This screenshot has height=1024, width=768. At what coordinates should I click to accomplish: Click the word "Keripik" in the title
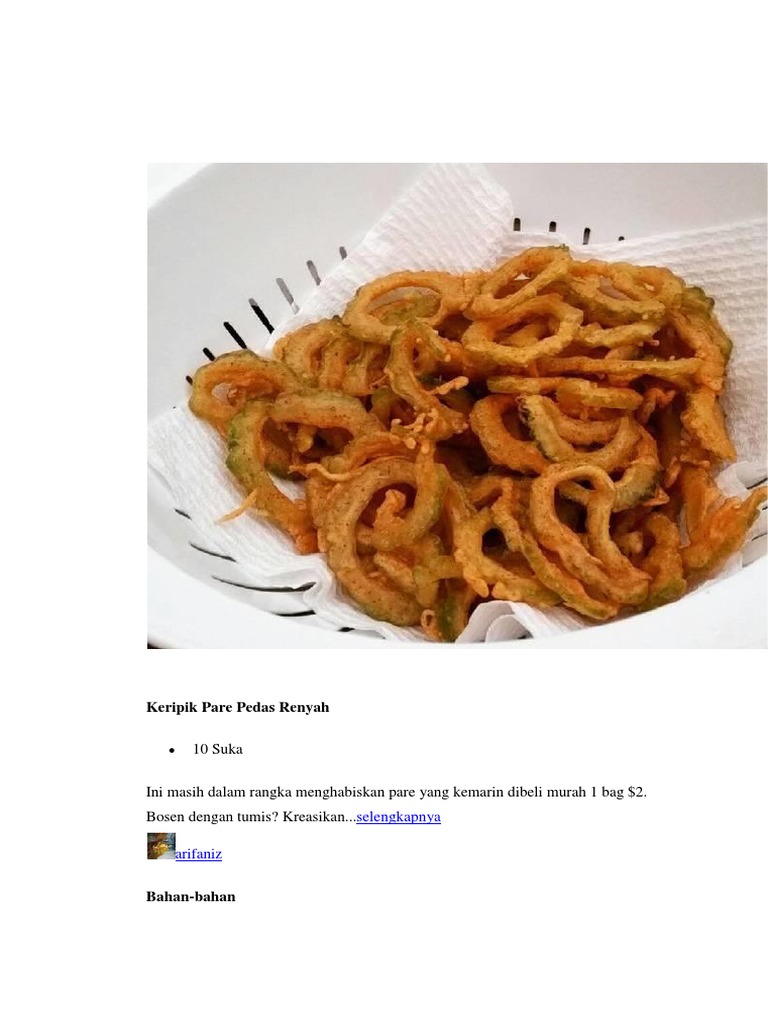tap(172, 707)
